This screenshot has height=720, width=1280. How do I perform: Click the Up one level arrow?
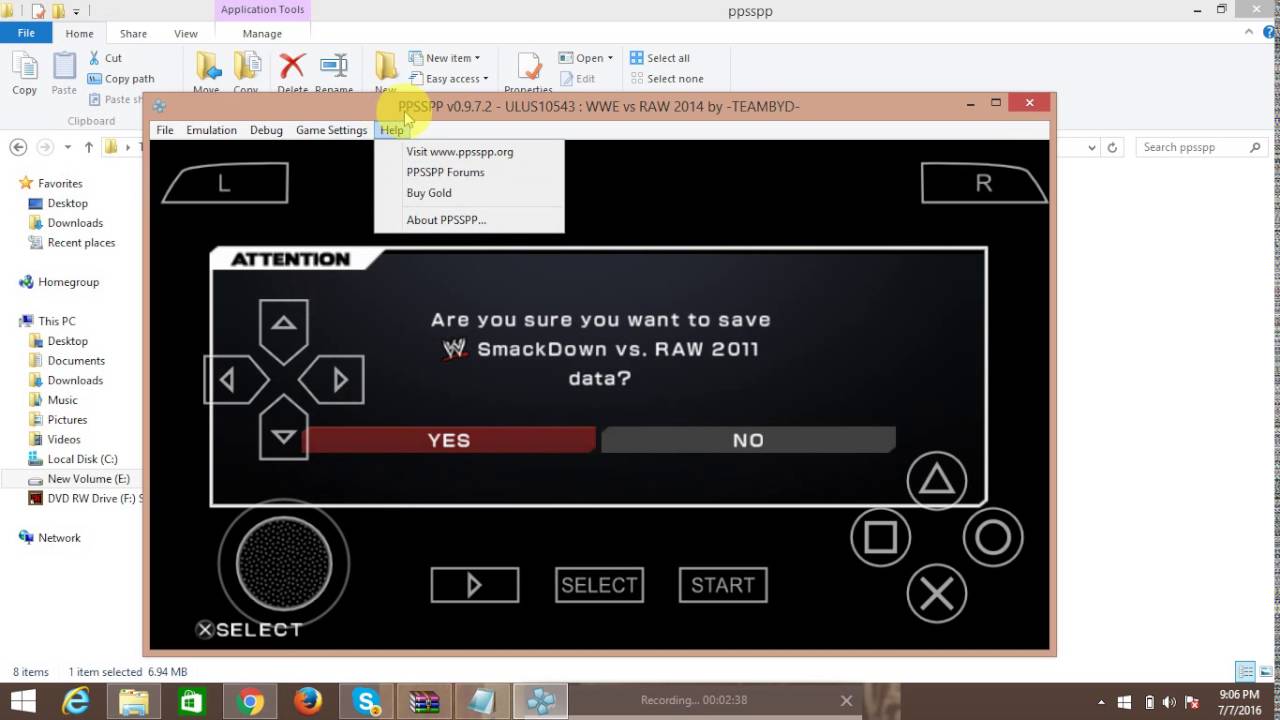(x=89, y=147)
